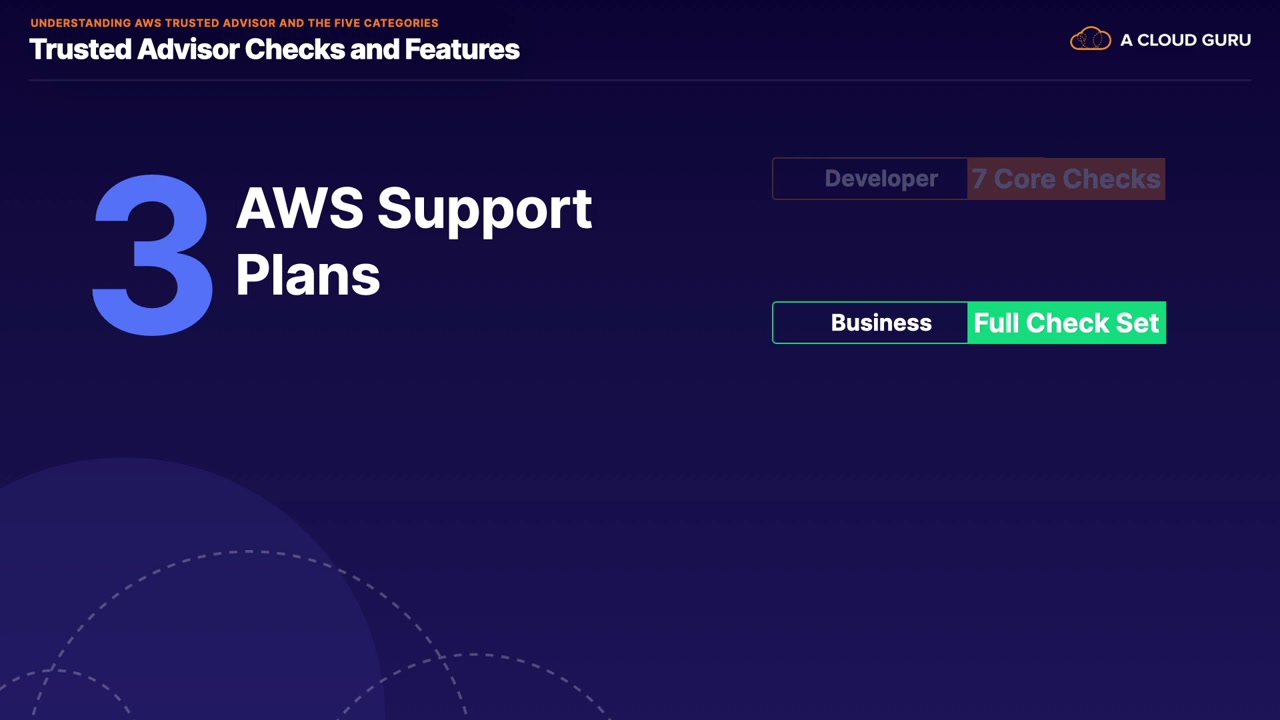Click the green "Full Check Set" box
Viewport: 1280px width, 720px height.
(1066, 323)
